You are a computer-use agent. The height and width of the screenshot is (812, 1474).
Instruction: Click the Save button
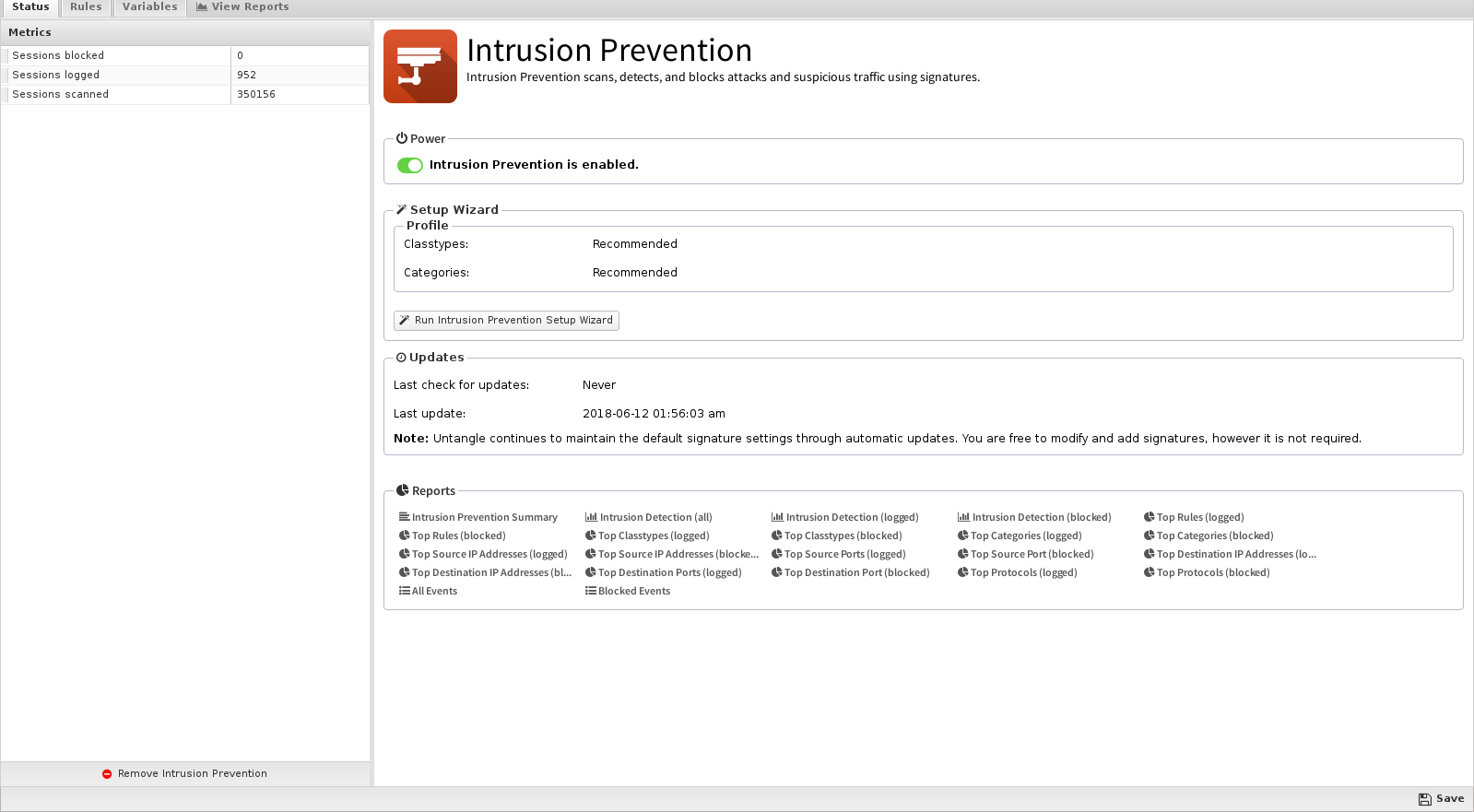pos(1442,799)
